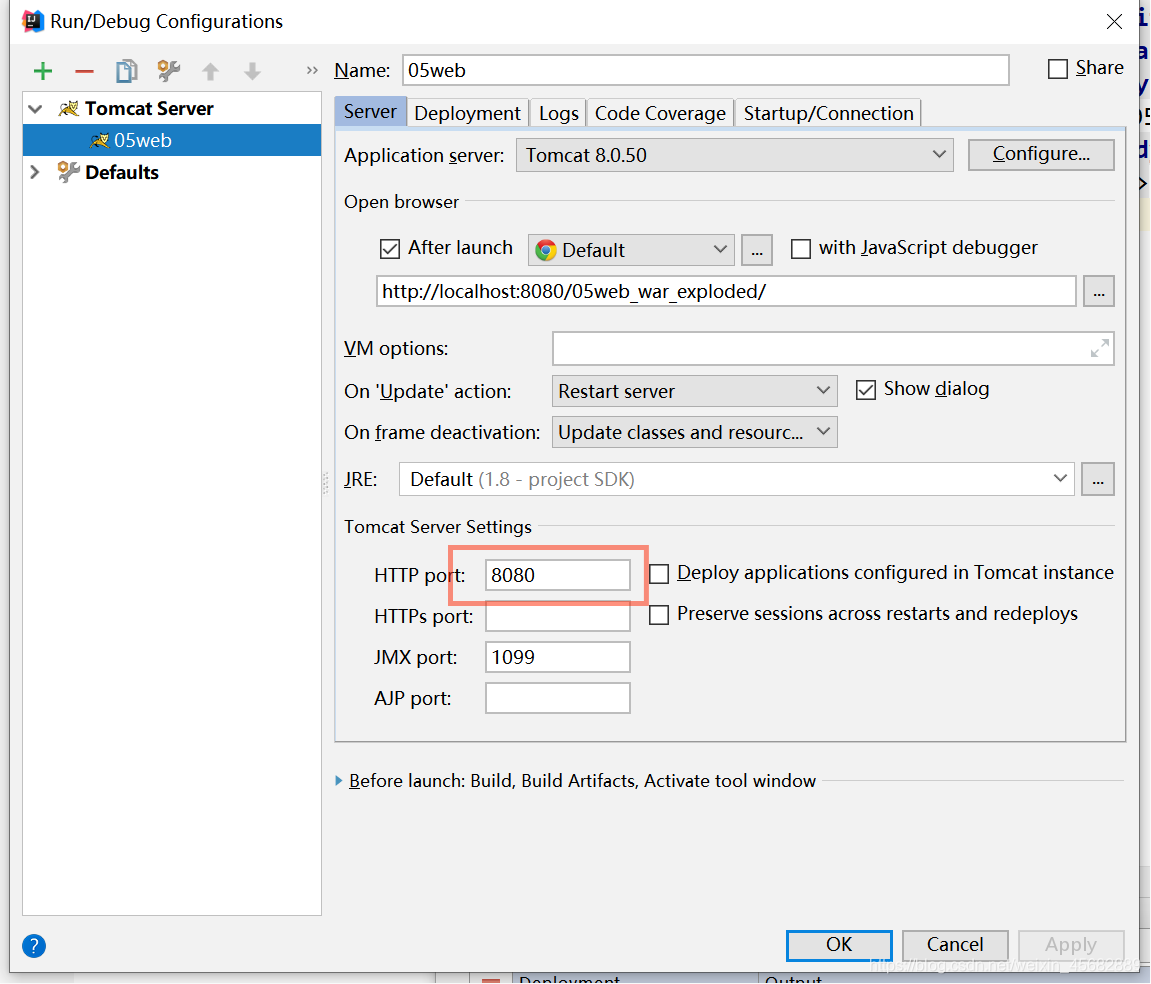Open On 'Update' action Restart server dropdown
Screen dimensions: 1151x984
coord(694,391)
